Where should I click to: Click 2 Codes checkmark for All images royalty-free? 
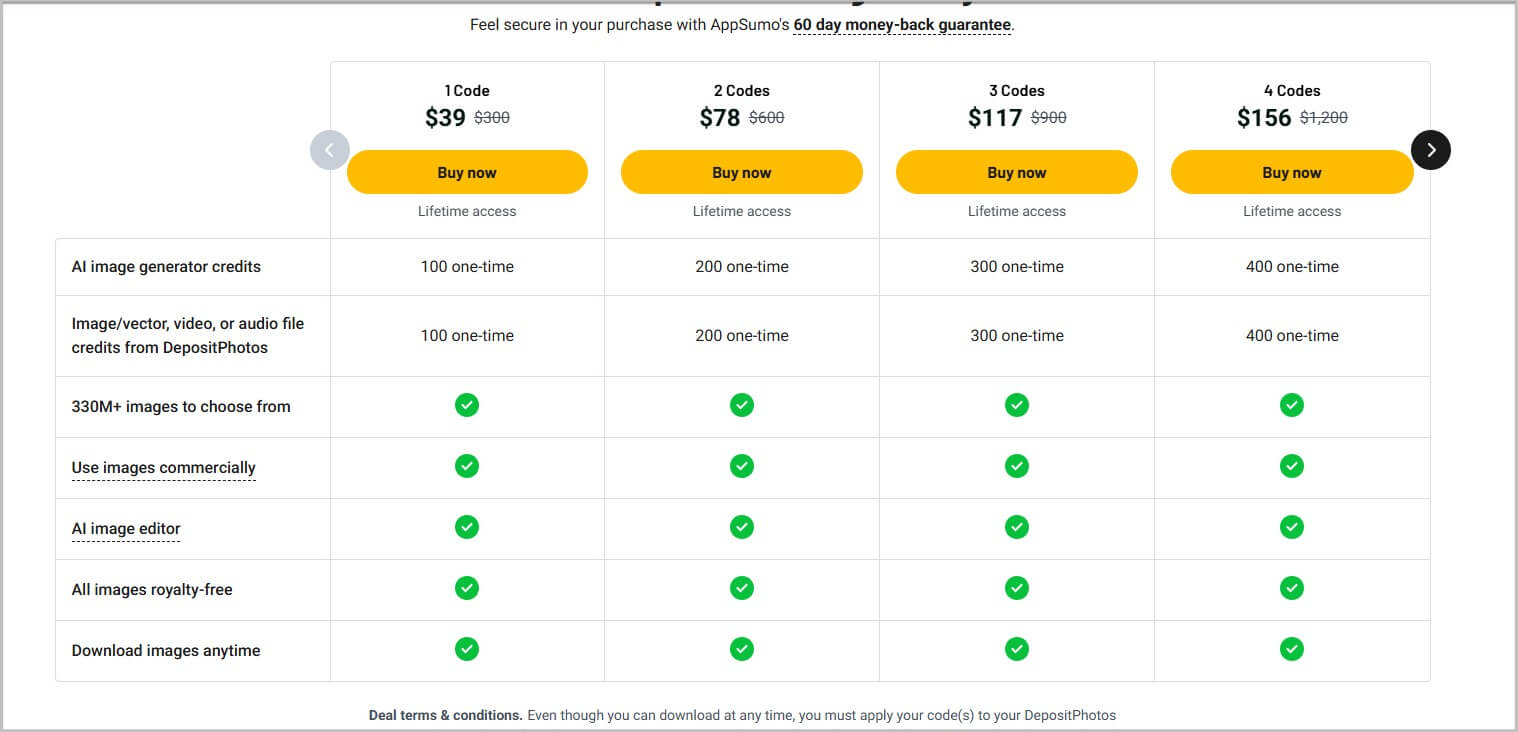(x=741, y=588)
